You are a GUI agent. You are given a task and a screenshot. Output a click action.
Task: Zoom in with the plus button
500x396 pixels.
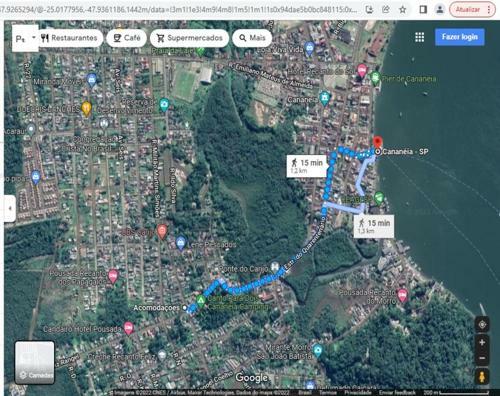(482, 342)
